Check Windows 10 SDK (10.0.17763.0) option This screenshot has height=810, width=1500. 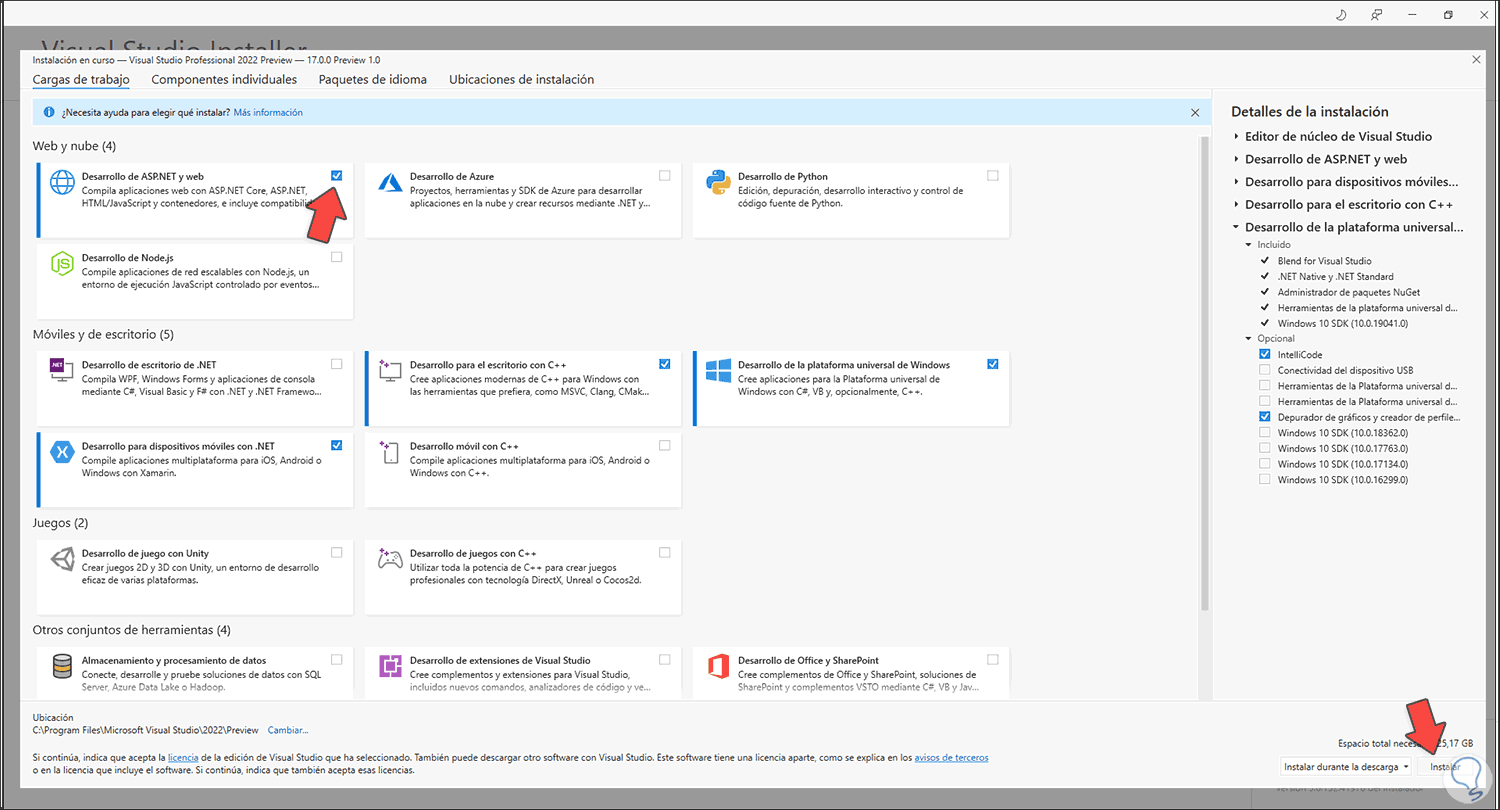[x=1266, y=448]
